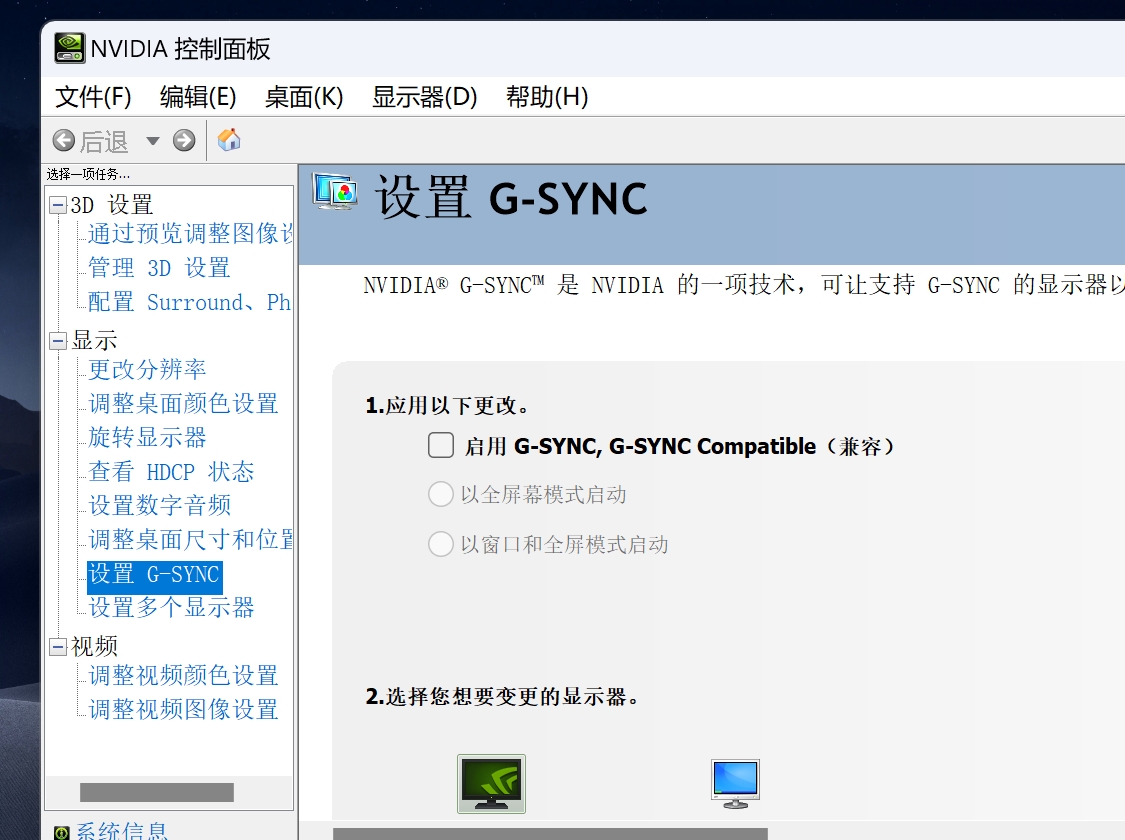Go to 管理 3D 设置 page
The image size is (1125, 840).
[x=159, y=268]
